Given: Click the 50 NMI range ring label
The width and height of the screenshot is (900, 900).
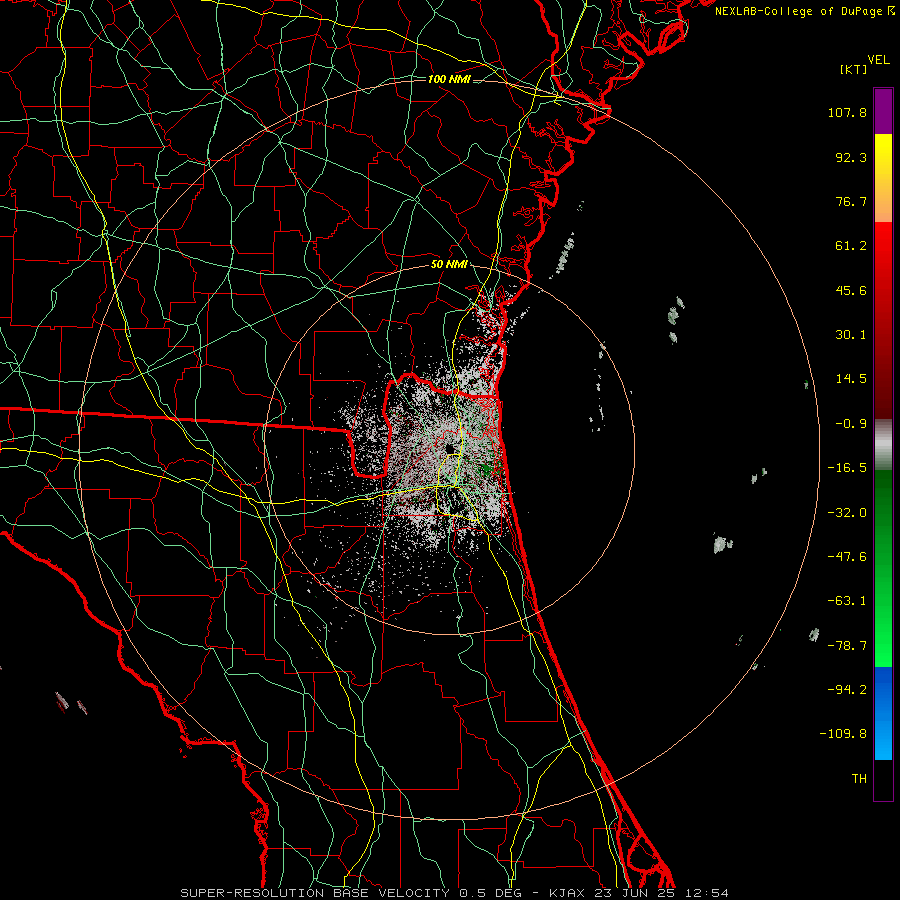Looking at the screenshot, I should (449, 265).
